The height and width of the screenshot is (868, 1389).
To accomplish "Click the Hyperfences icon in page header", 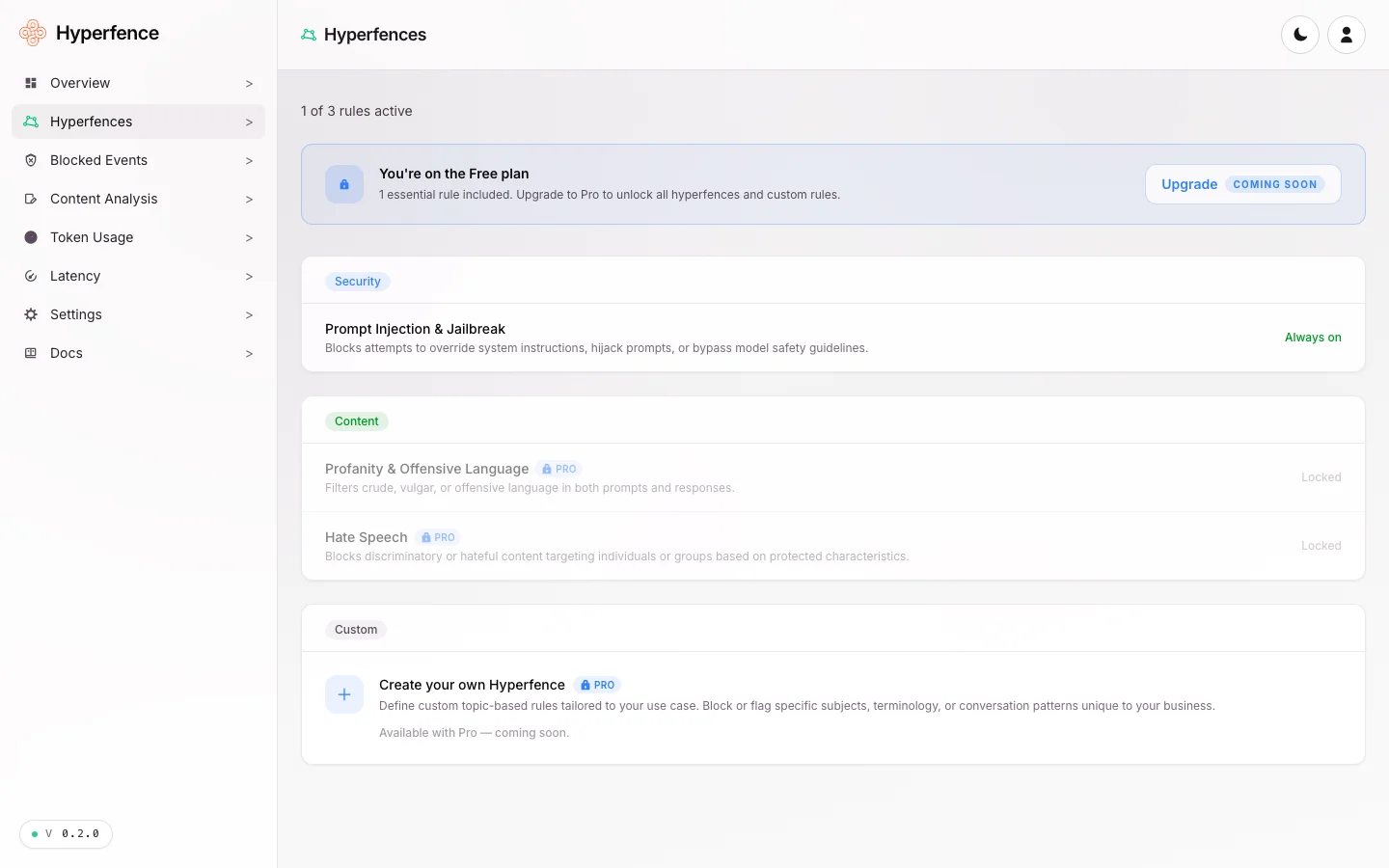I will coord(309,35).
